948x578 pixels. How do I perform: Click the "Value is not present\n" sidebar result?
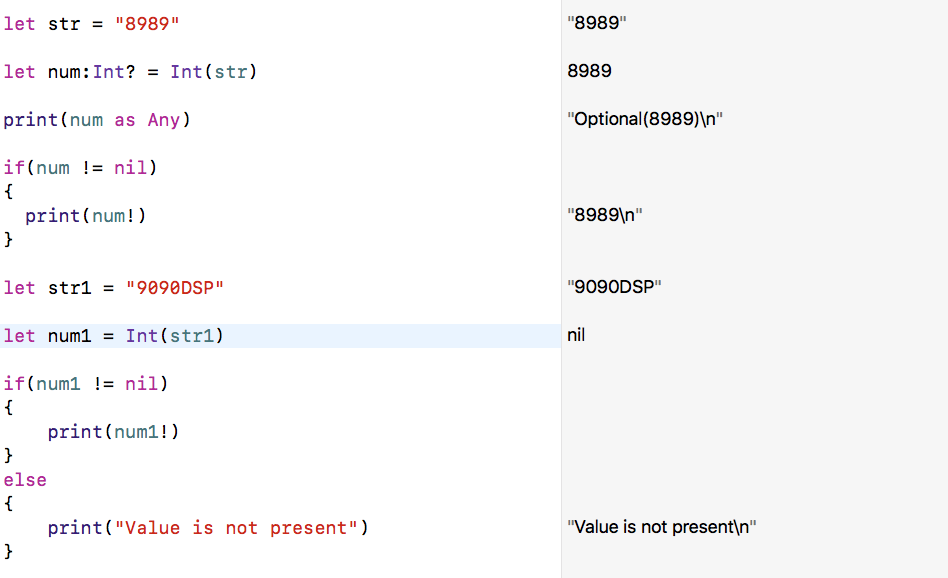[x=661, y=527]
